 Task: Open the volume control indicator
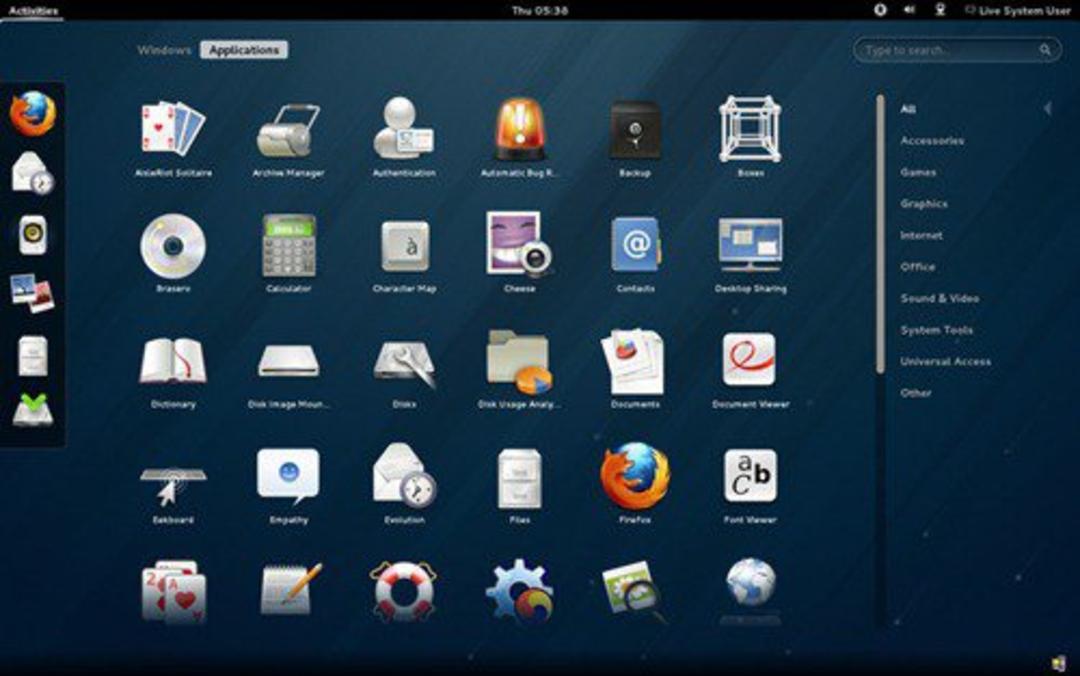[909, 10]
